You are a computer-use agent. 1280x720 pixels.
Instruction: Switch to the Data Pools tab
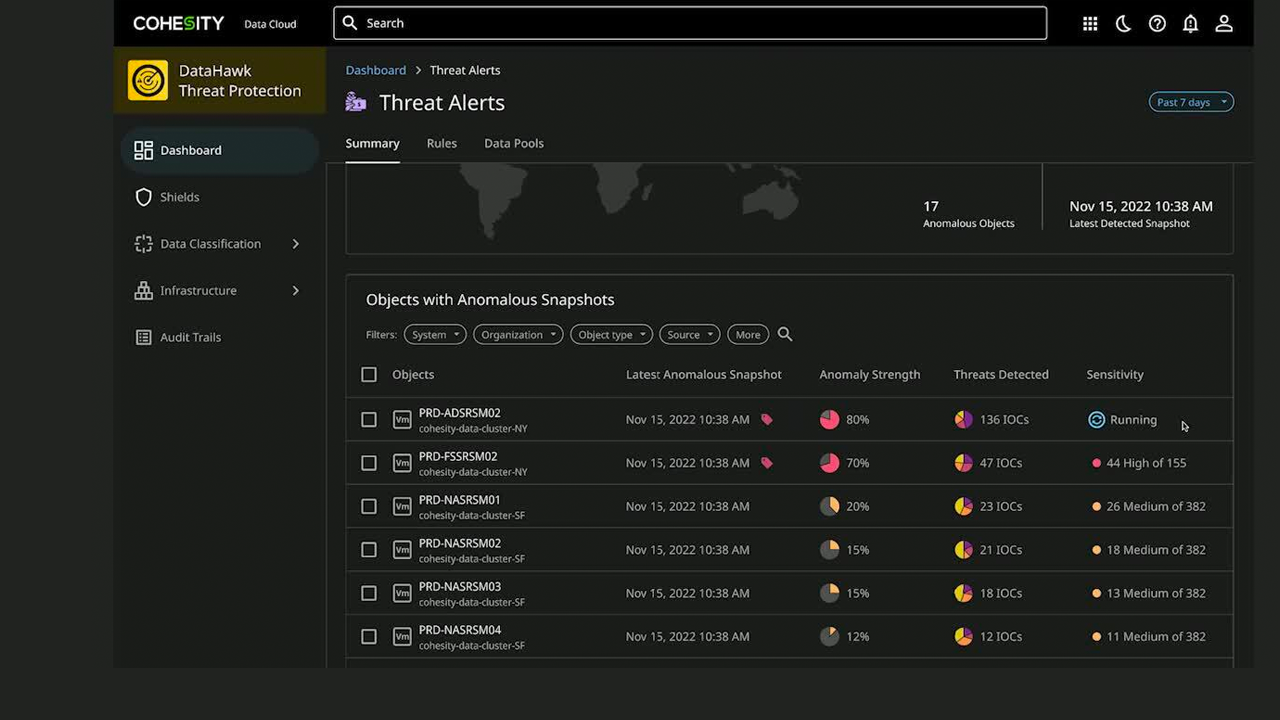click(514, 143)
